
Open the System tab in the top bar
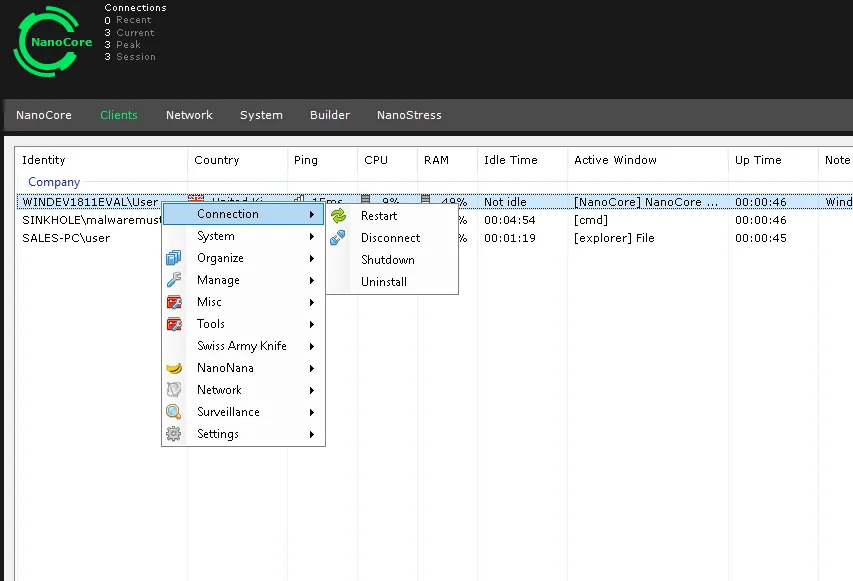point(261,115)
